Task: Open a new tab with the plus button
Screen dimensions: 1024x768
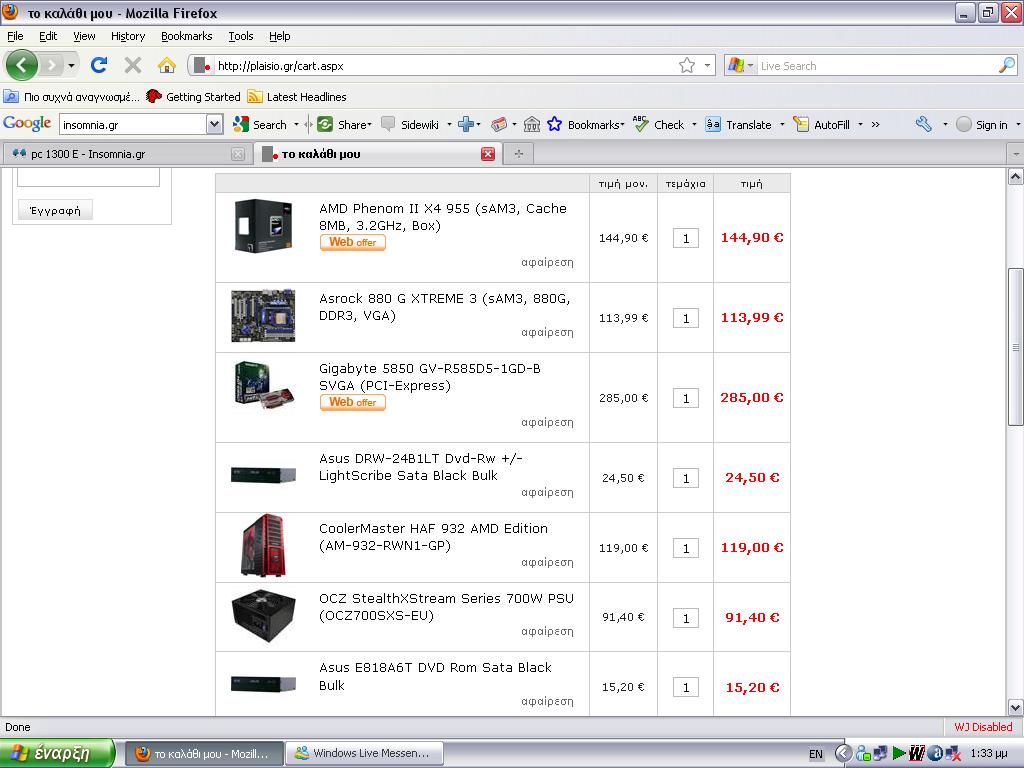Action: pyautogui.click(x=519, y=154)
